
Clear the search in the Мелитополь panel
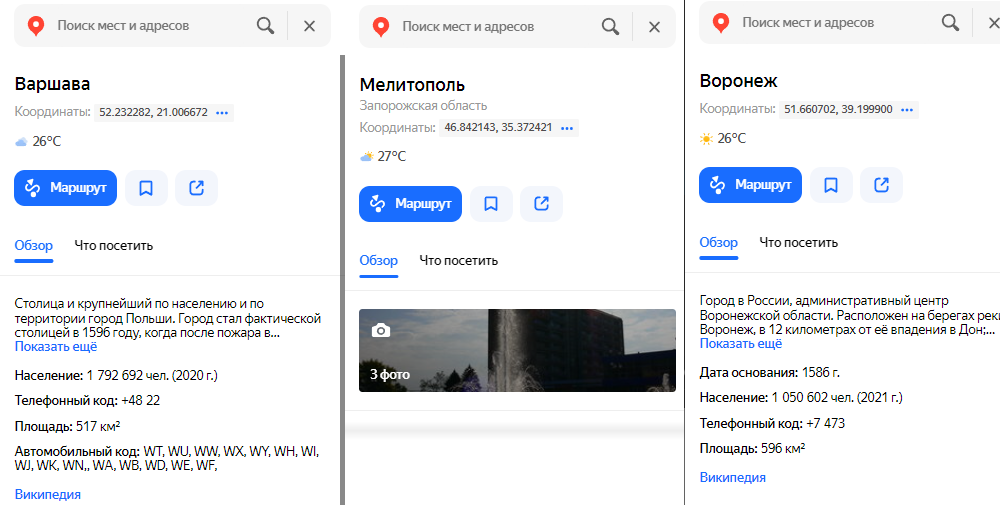pos(654,27)
